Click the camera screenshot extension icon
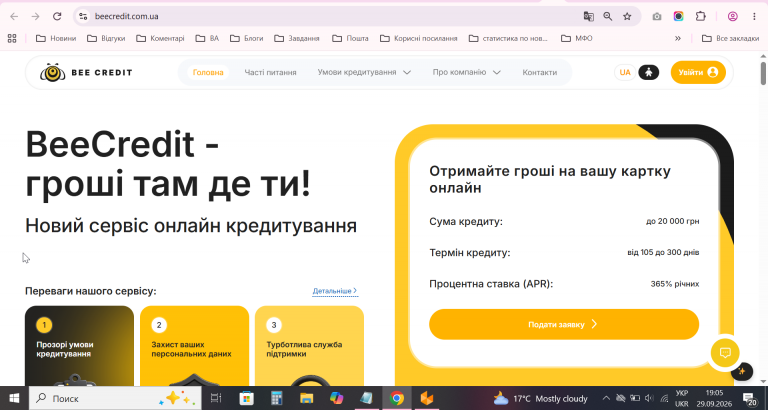The height and width of the screenshot is (410, 768). tap(657, 16)
